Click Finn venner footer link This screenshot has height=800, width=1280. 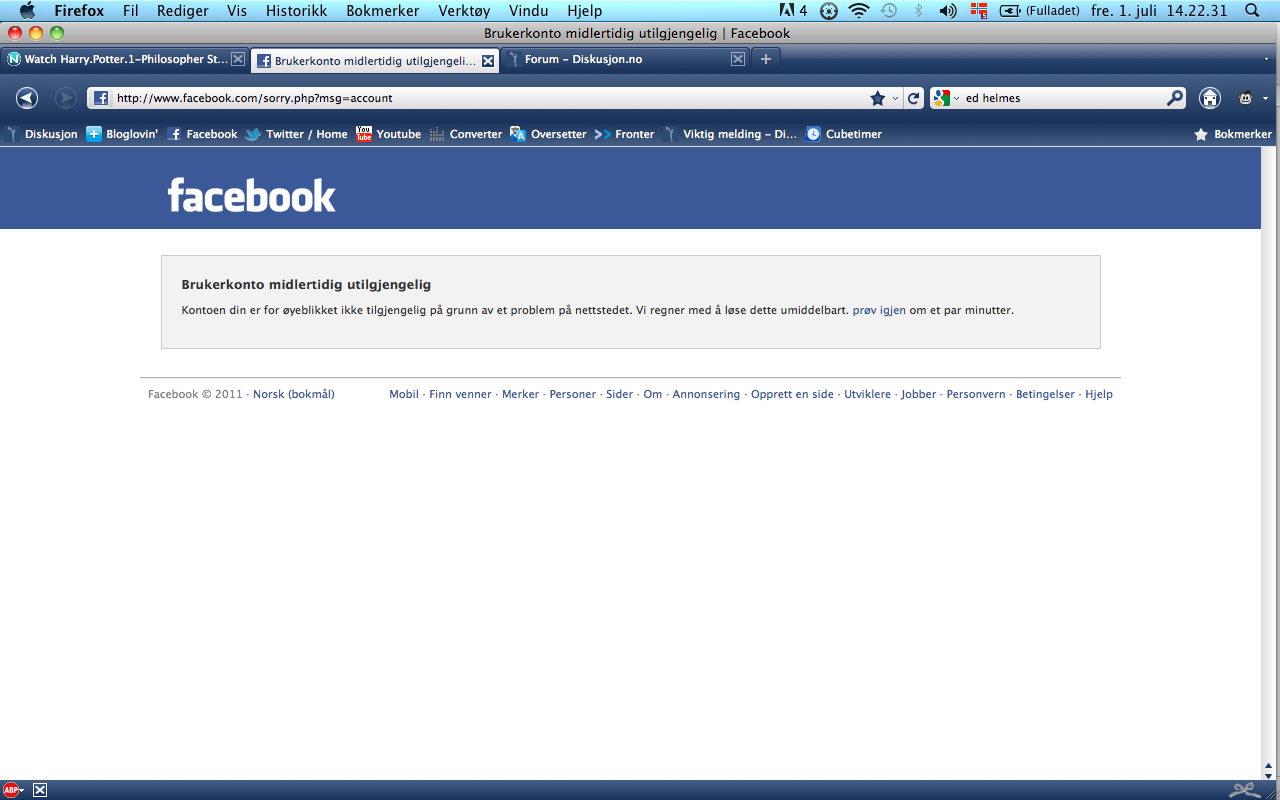pos(460,394)
